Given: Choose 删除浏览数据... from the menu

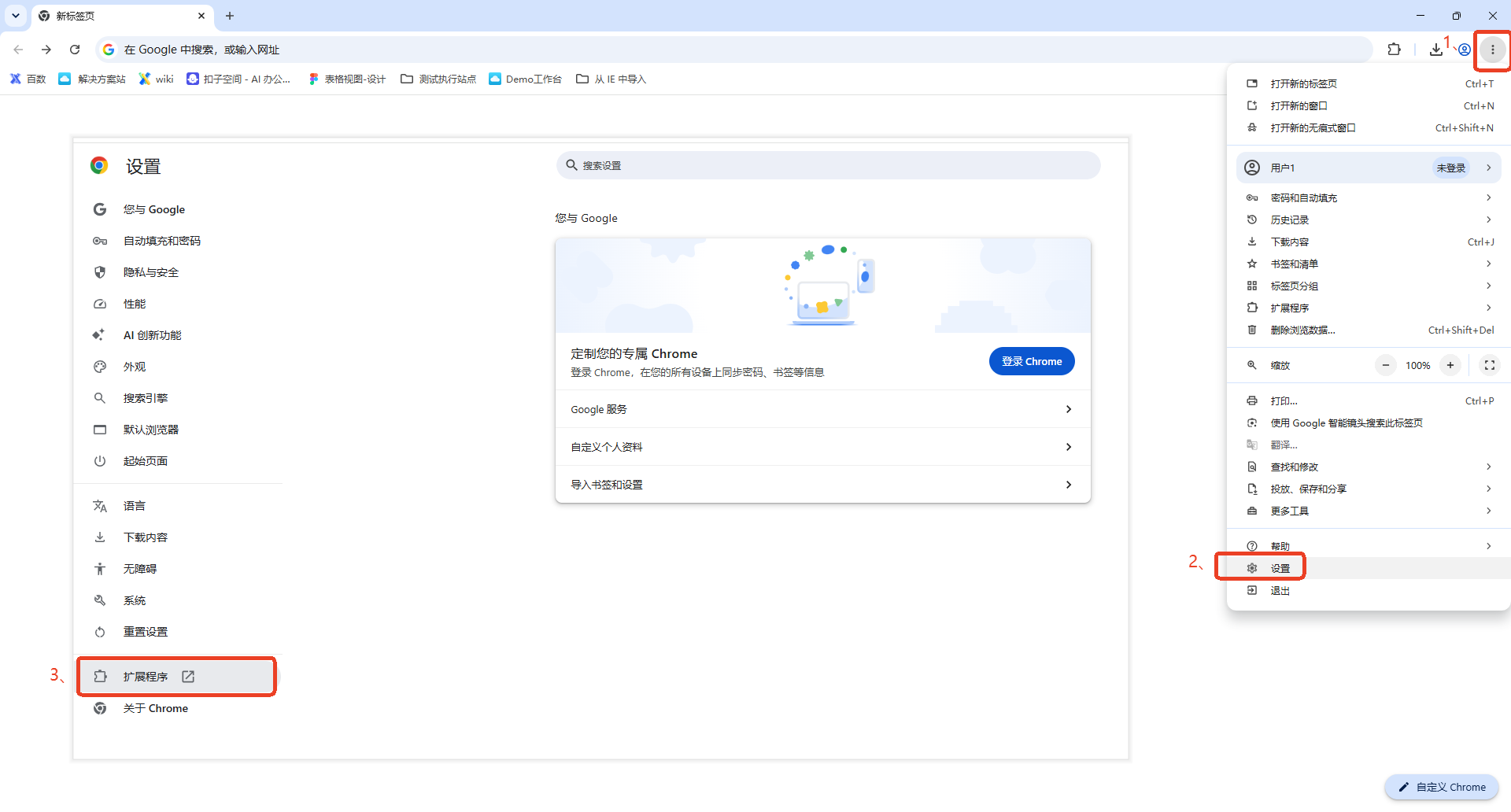Looking at the screenshot, I should click(x=1369, y=330).
